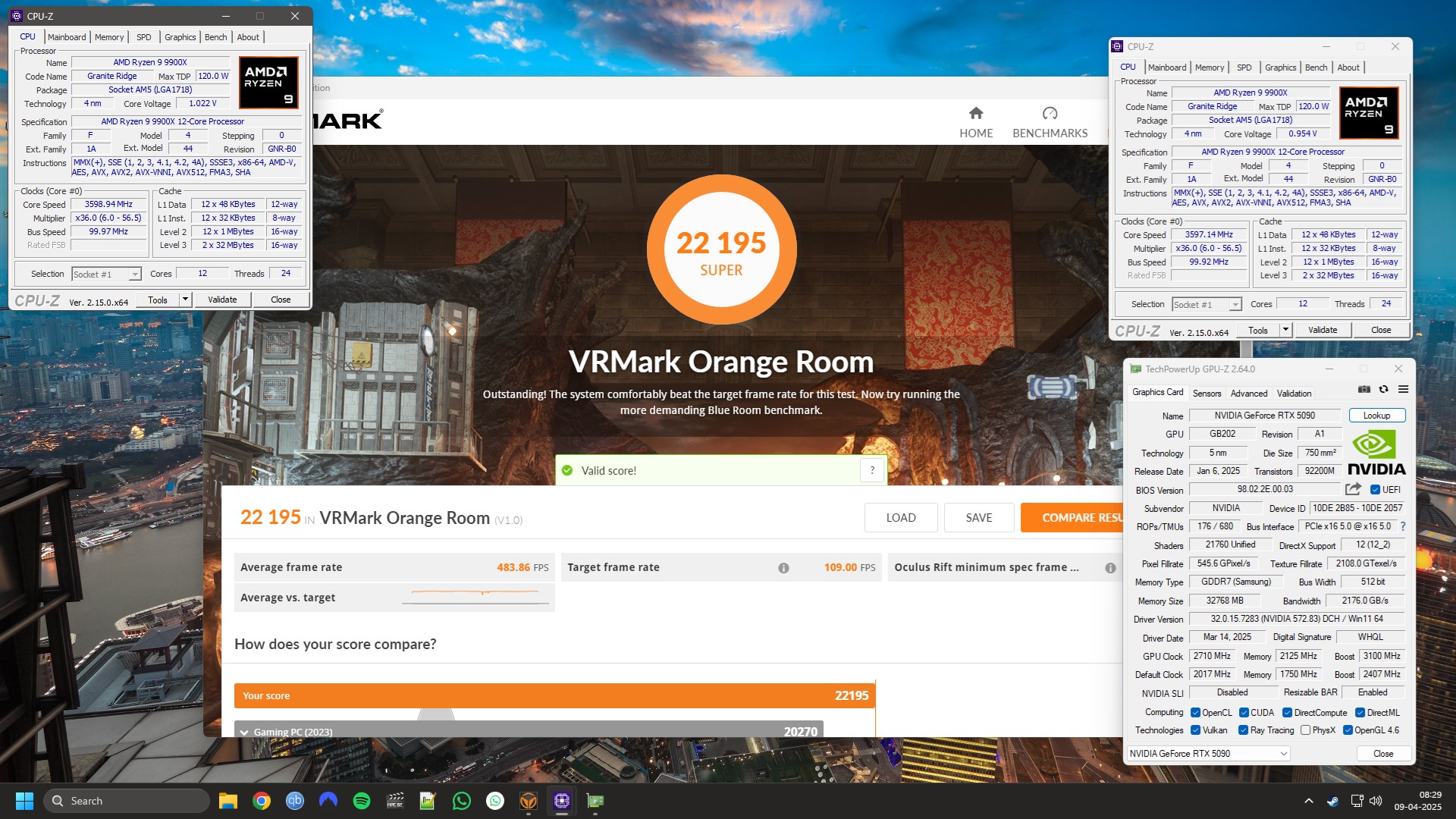Viewport: 1456px width, 819px height.
Task: Expand the Gaming PC (2023) comparison row
Action: pyautogui.click(x=529, y=731)
